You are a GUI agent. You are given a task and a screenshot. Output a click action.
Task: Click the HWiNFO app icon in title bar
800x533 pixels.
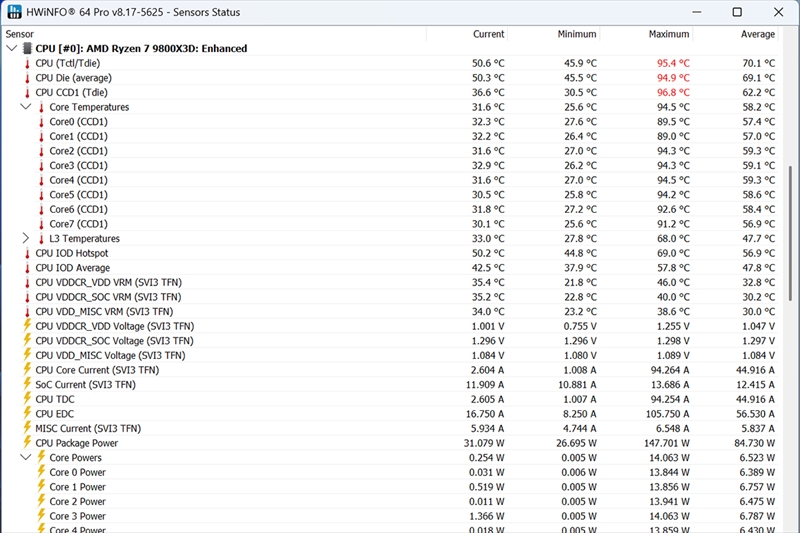click(x=15, y=12)
